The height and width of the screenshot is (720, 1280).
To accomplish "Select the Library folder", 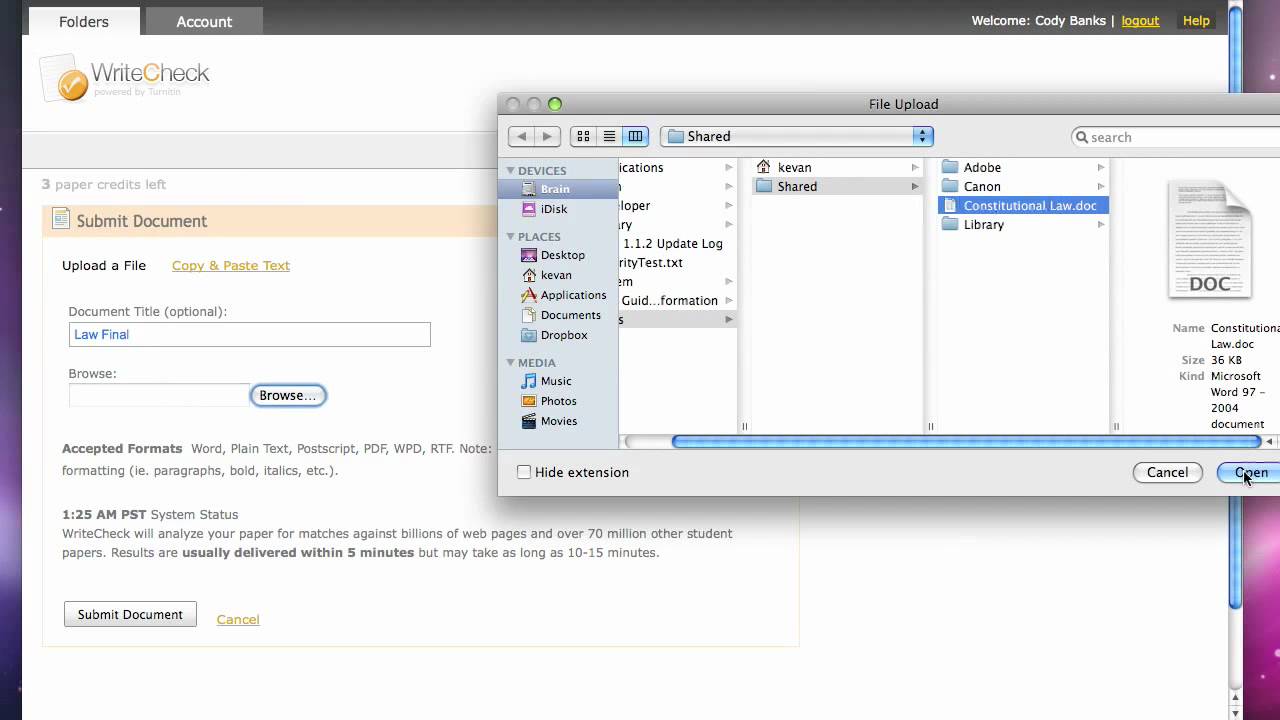I will 1023,224.
